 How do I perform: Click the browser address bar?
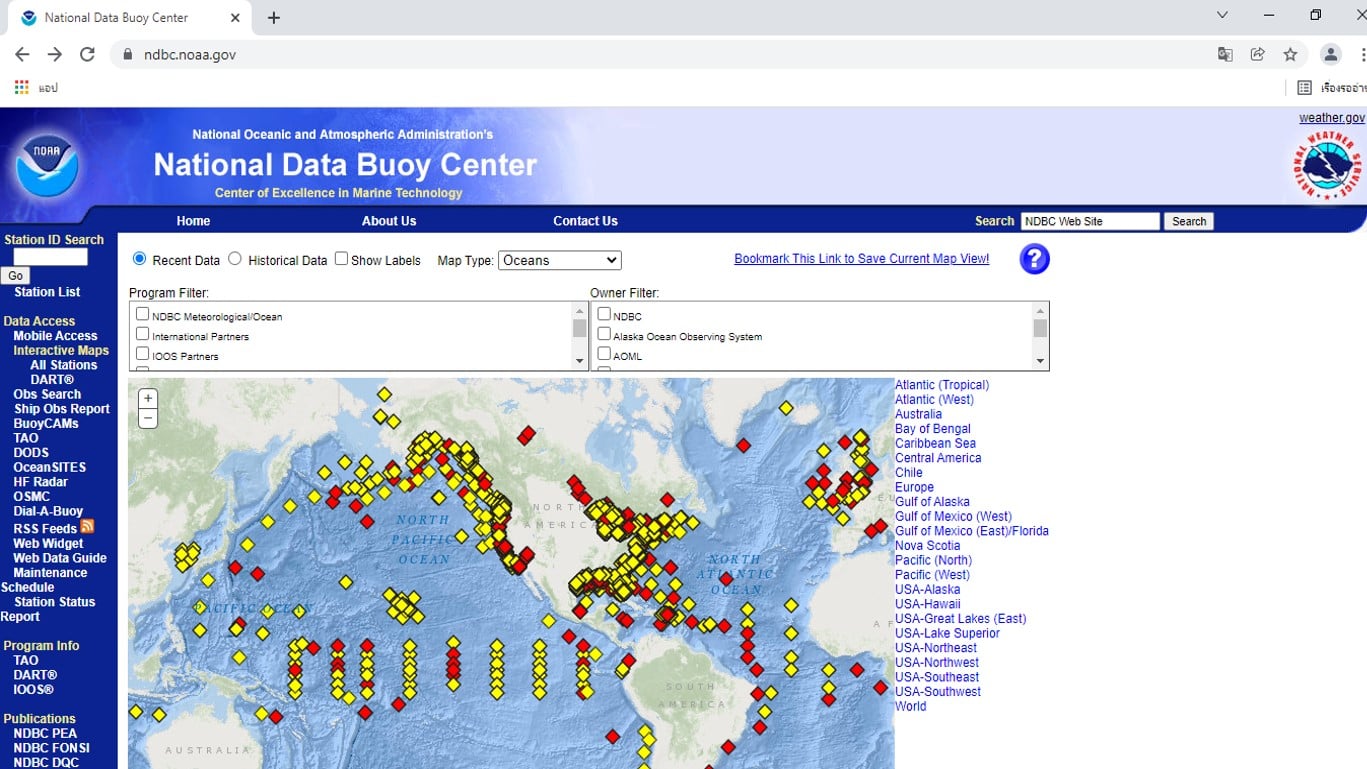[660, 54]
